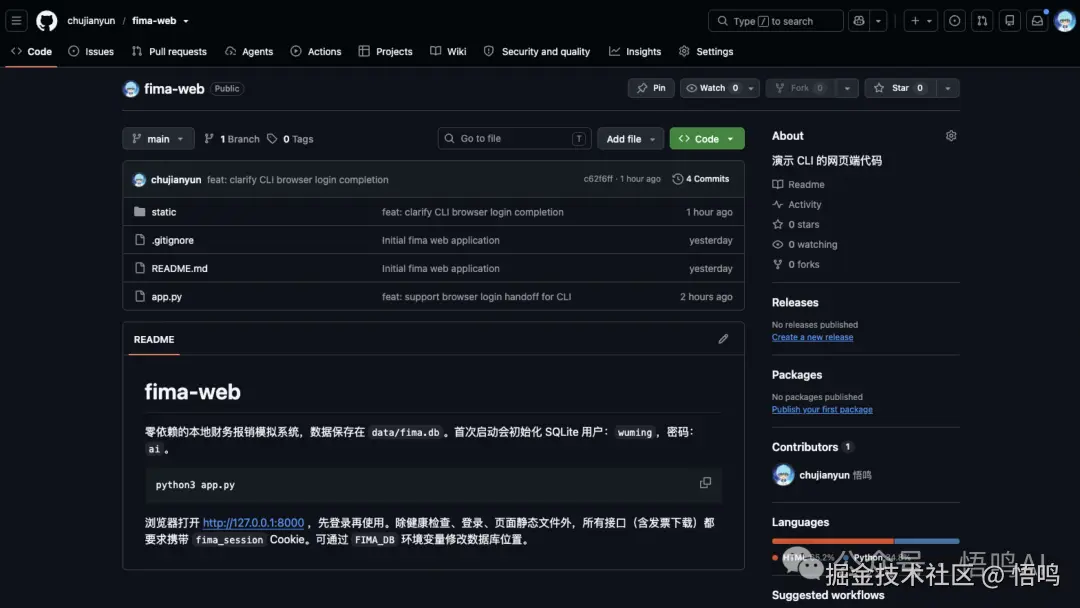1080x608 pixels.
Task: Open notifications inbox icon
Action: pyautogui.click(x=1037, y=21)
